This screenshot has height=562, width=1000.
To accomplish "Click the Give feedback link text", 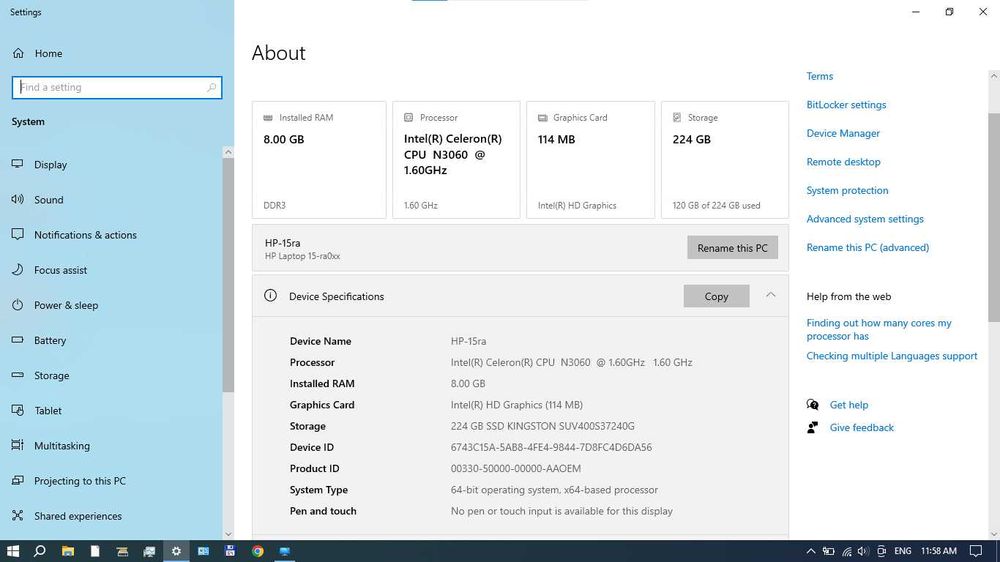I will point(862,427).
